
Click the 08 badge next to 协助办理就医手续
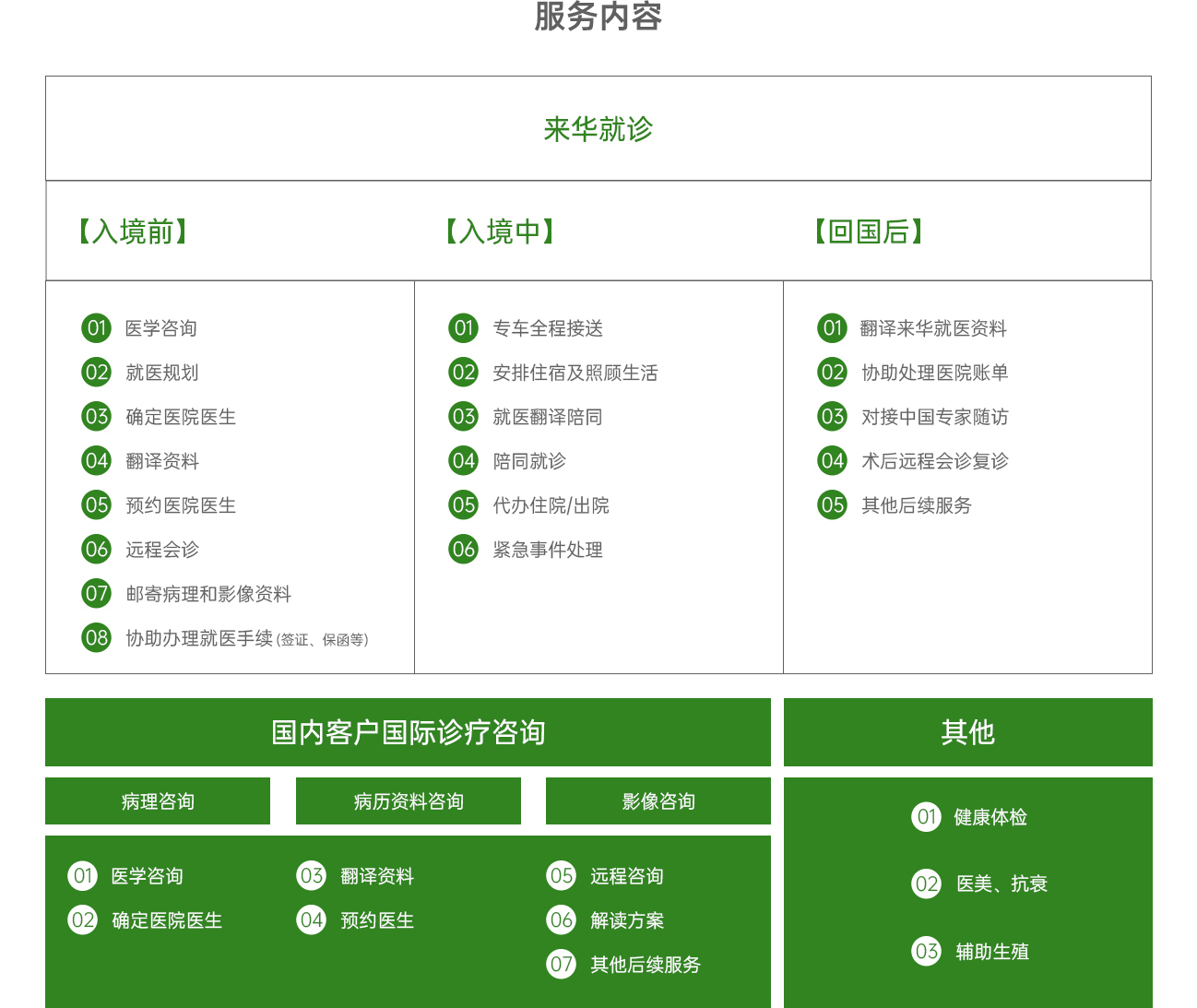click(96, 638)
